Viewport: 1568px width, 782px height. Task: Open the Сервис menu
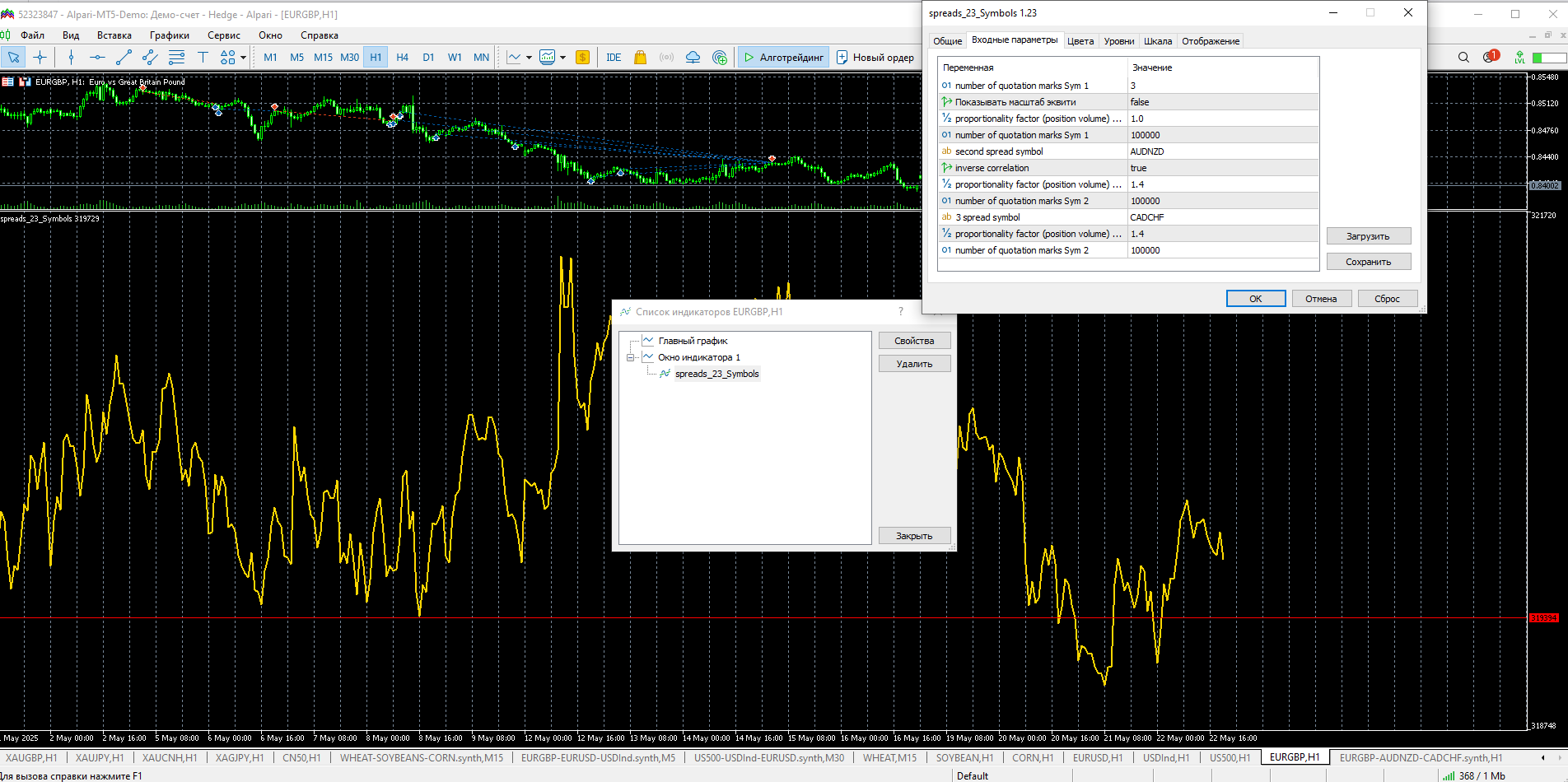point(223,35)
